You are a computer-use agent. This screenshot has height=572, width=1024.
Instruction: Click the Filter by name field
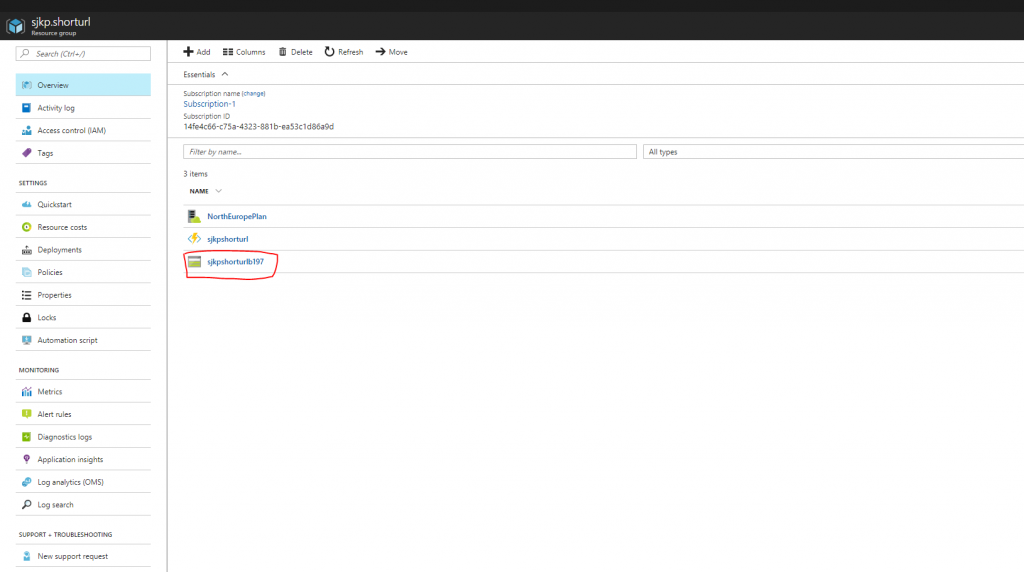point(409,152)
